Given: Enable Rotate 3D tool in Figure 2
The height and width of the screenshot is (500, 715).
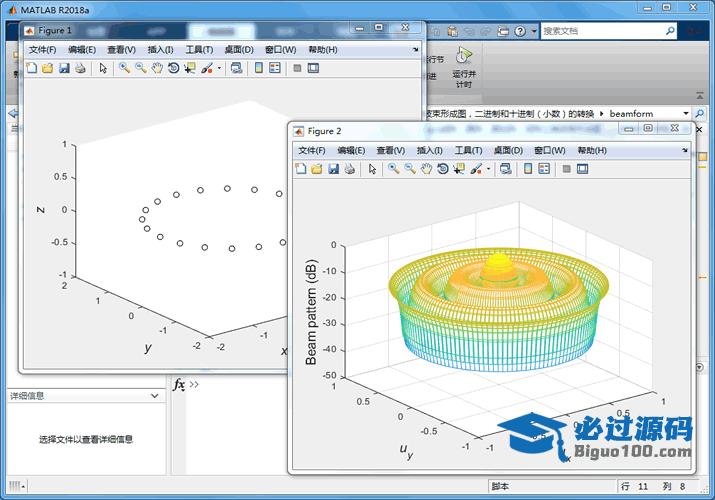Looking at the screenshot, I should click(x=442, y=169).
